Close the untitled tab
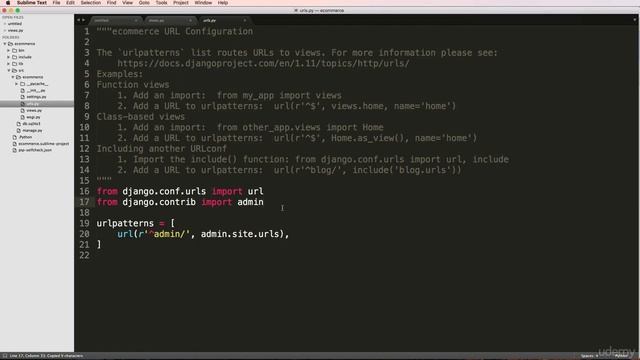The height and width of the screenshot is (360, 640). point(136,20)
